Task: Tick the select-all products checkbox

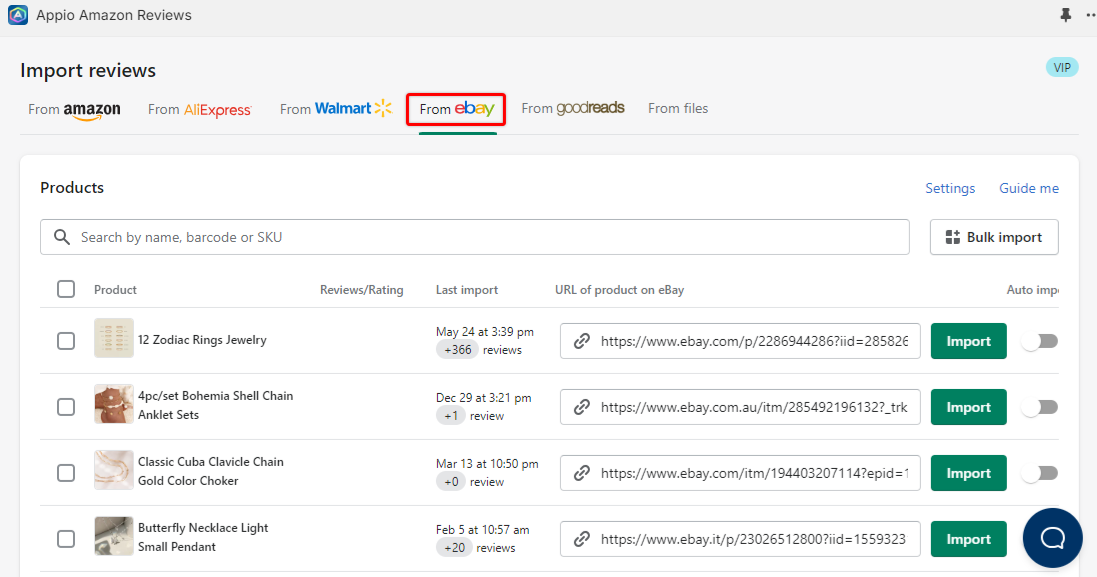Action: [x=66, y=289]
